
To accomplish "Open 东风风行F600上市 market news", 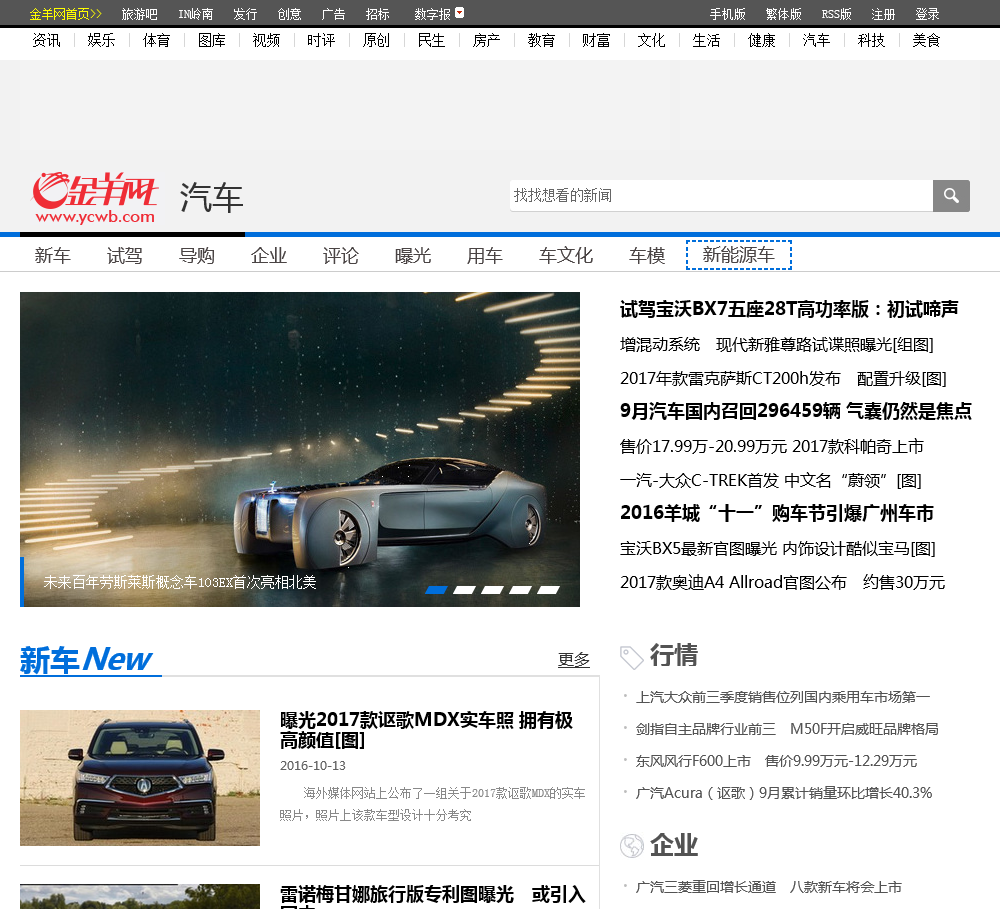I will click(x=776, y=761).
